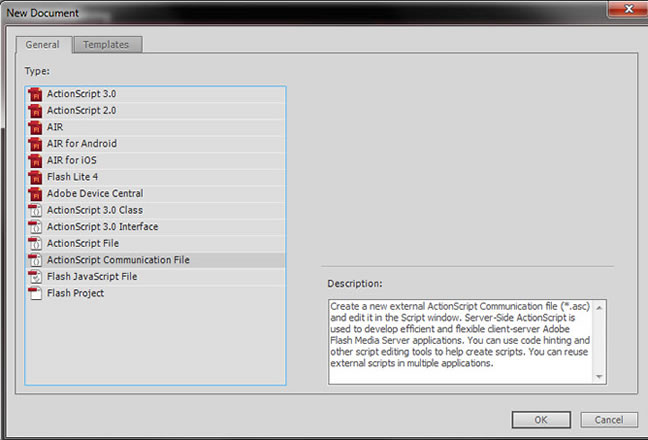Pick Flash JavaScript File entry

(155, 276)
